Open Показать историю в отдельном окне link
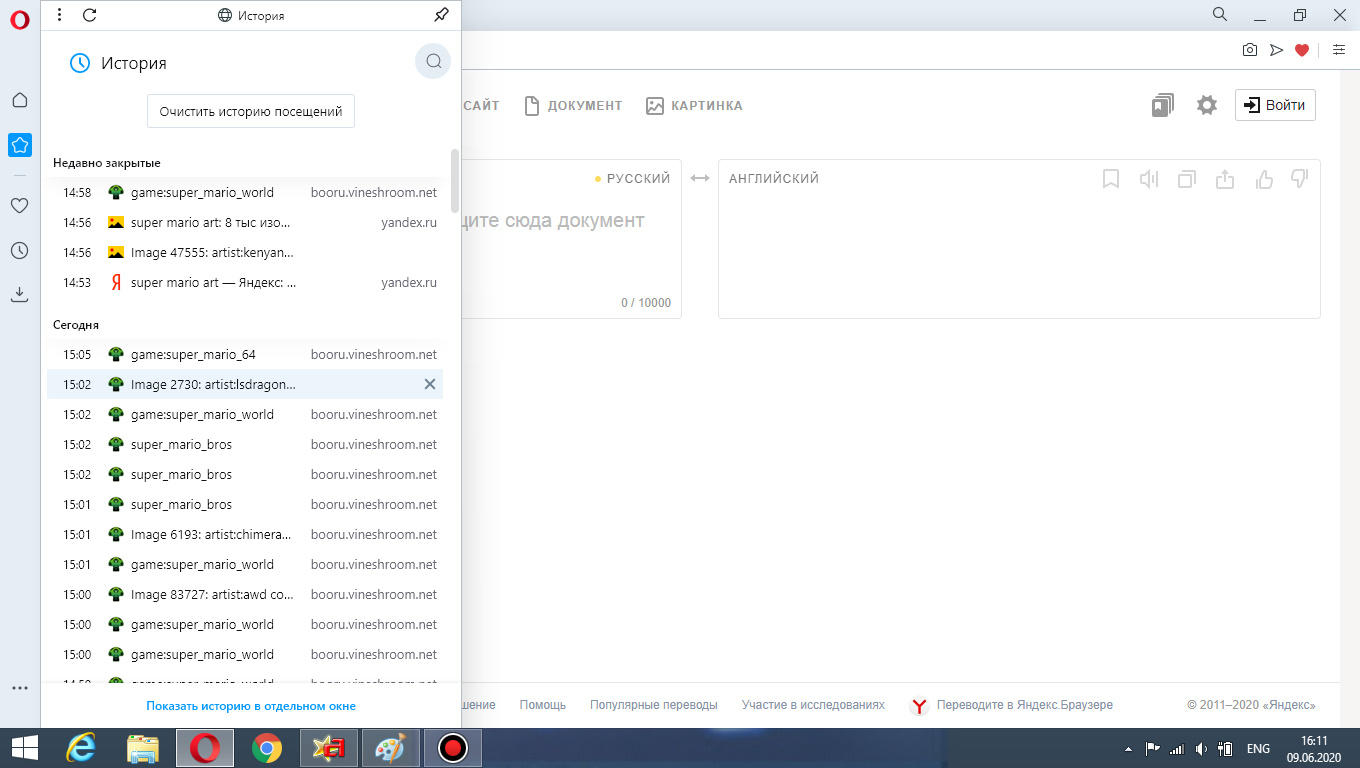Image resolution: width=1360 pixels, height=768 pixels. [251, 706]
